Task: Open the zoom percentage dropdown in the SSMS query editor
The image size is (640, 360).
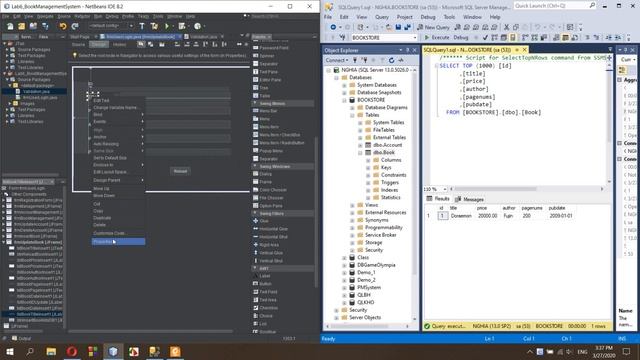Action: pyautogui.click(x=444, y=189)
